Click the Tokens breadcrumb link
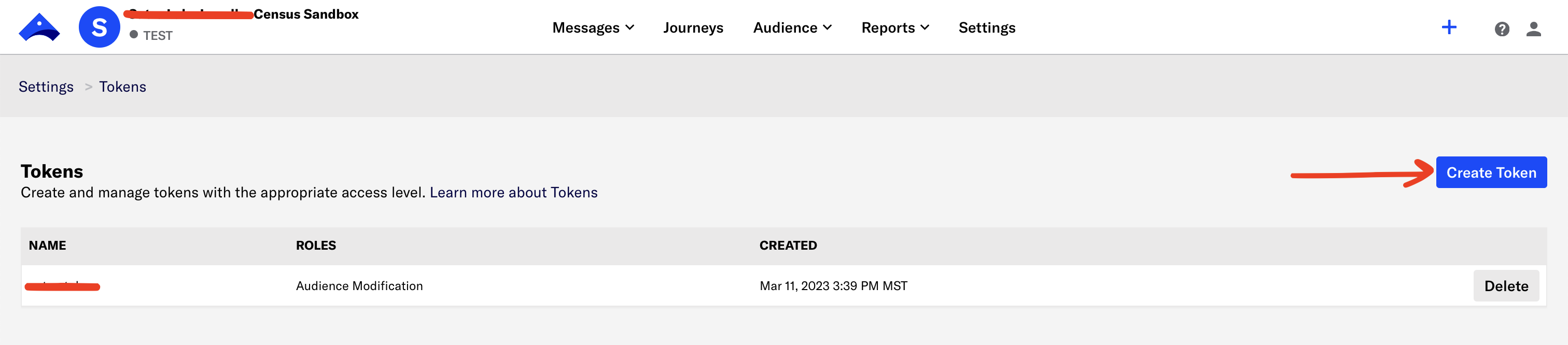1568x345 pixels. pos(122,87)
